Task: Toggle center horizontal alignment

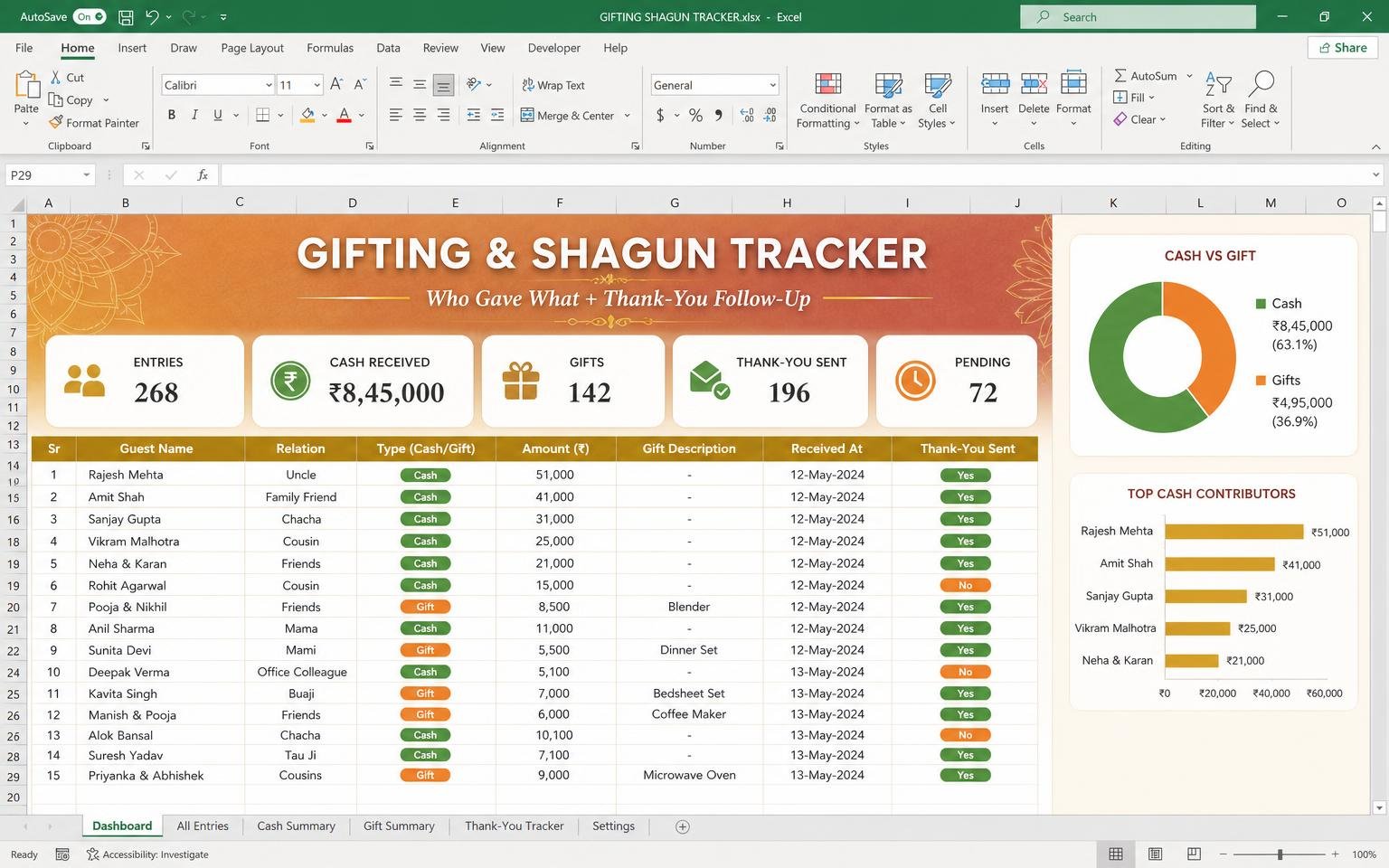Action: (420, 115)
